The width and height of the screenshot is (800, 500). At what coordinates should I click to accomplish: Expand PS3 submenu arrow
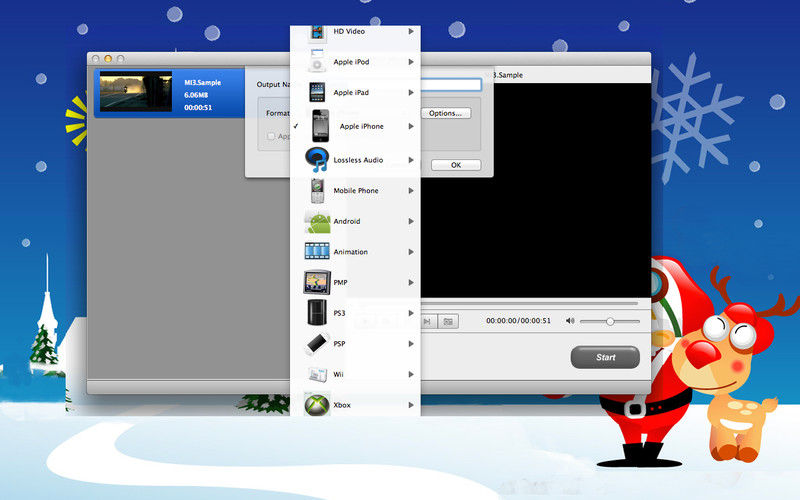point(411,313)
